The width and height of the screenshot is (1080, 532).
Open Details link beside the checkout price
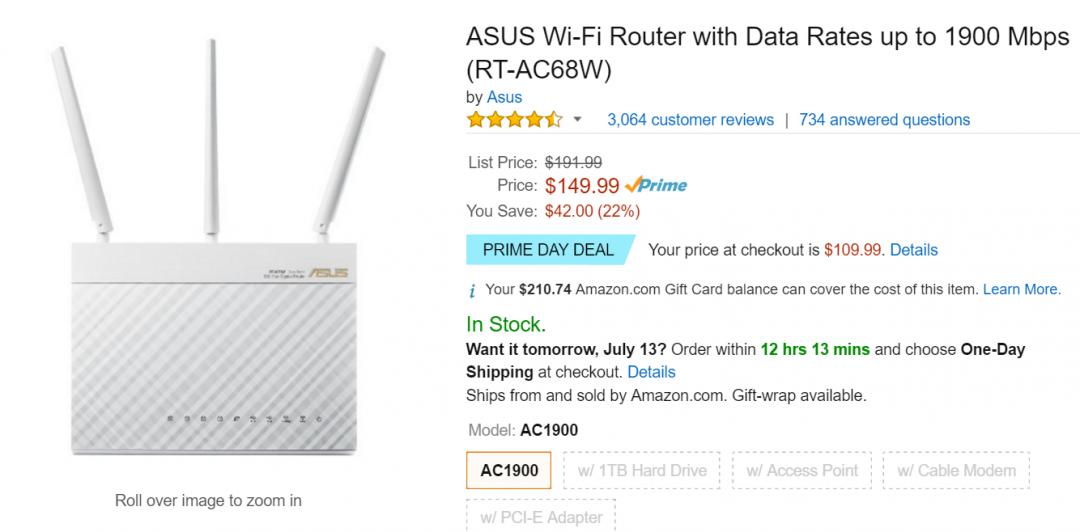pos(913,250)
